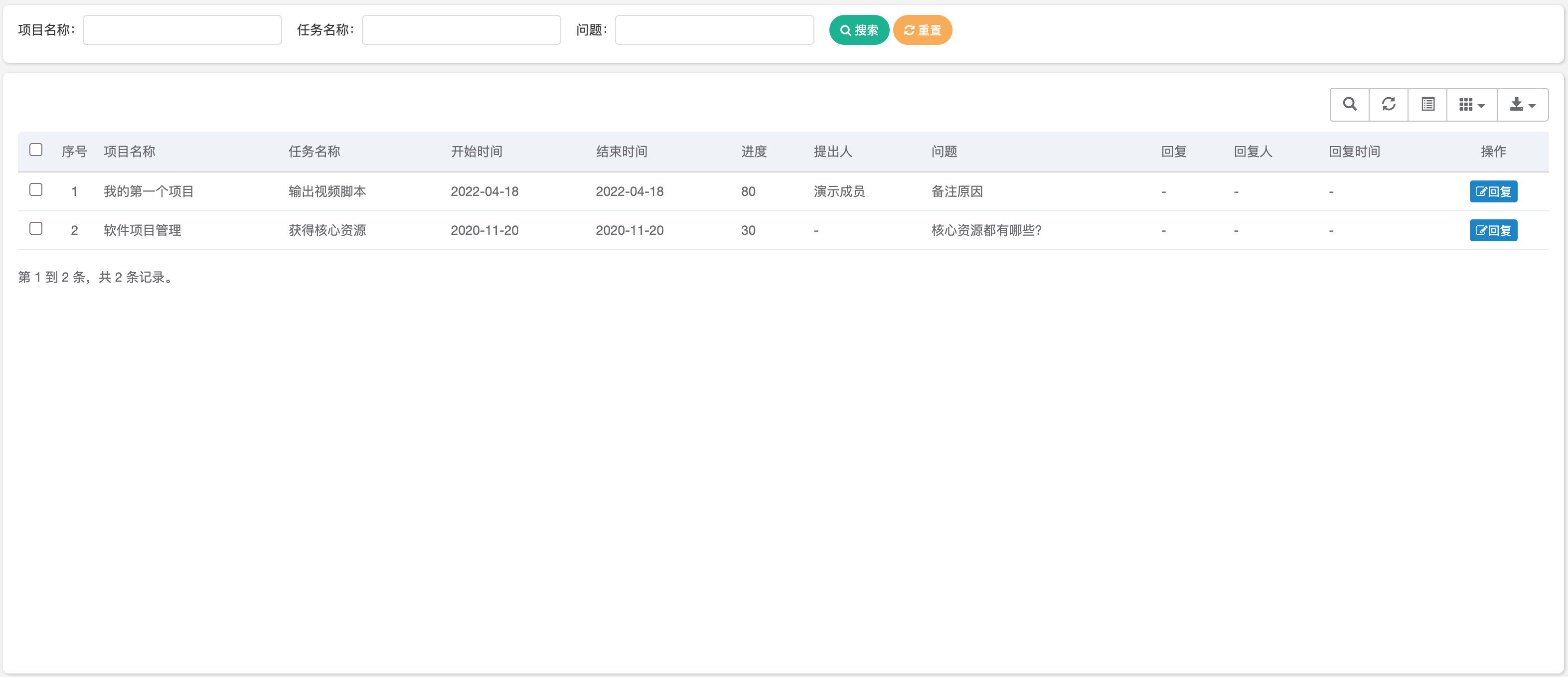Select the 输出视频脚本 task cell

(327, 191)
